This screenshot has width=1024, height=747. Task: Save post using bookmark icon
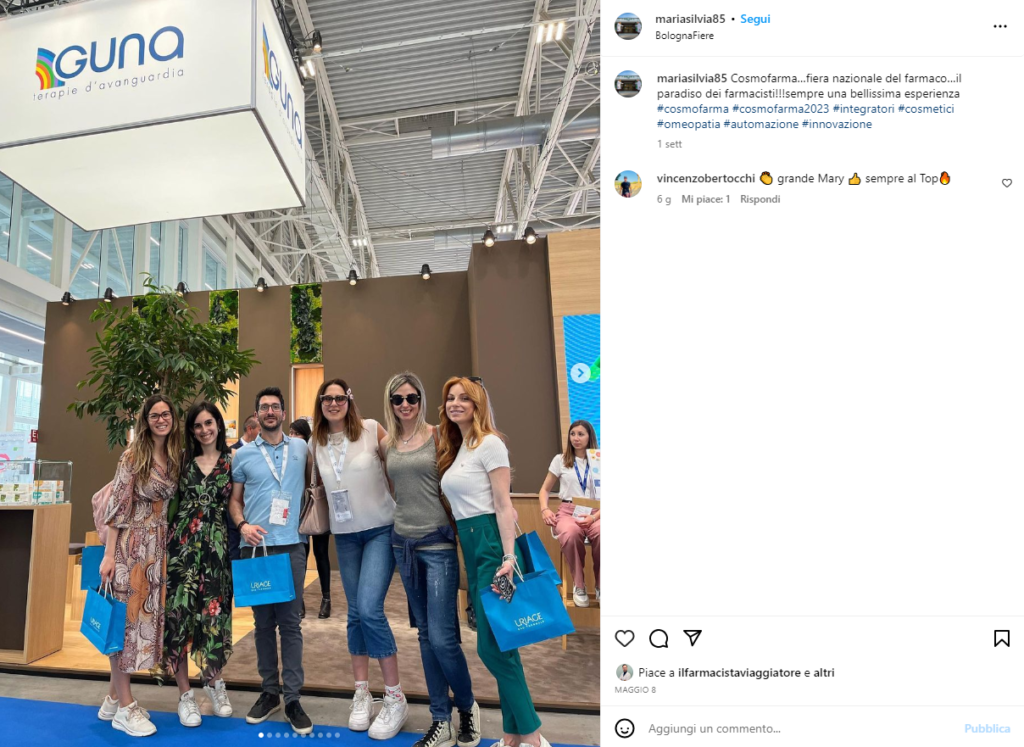(x=1001, y=638)
